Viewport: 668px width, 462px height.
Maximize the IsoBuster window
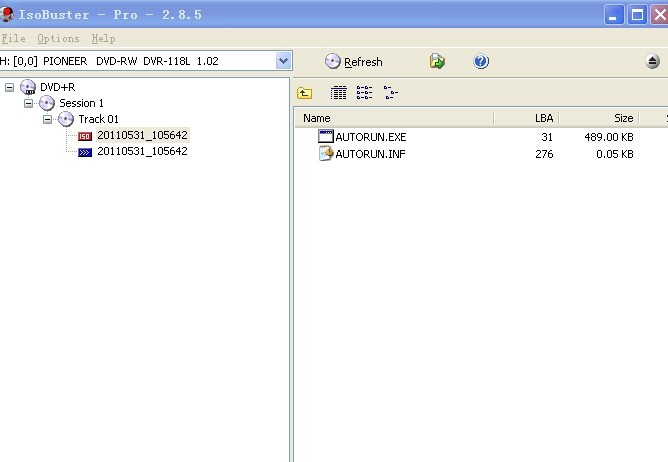[x=637, y=15]
